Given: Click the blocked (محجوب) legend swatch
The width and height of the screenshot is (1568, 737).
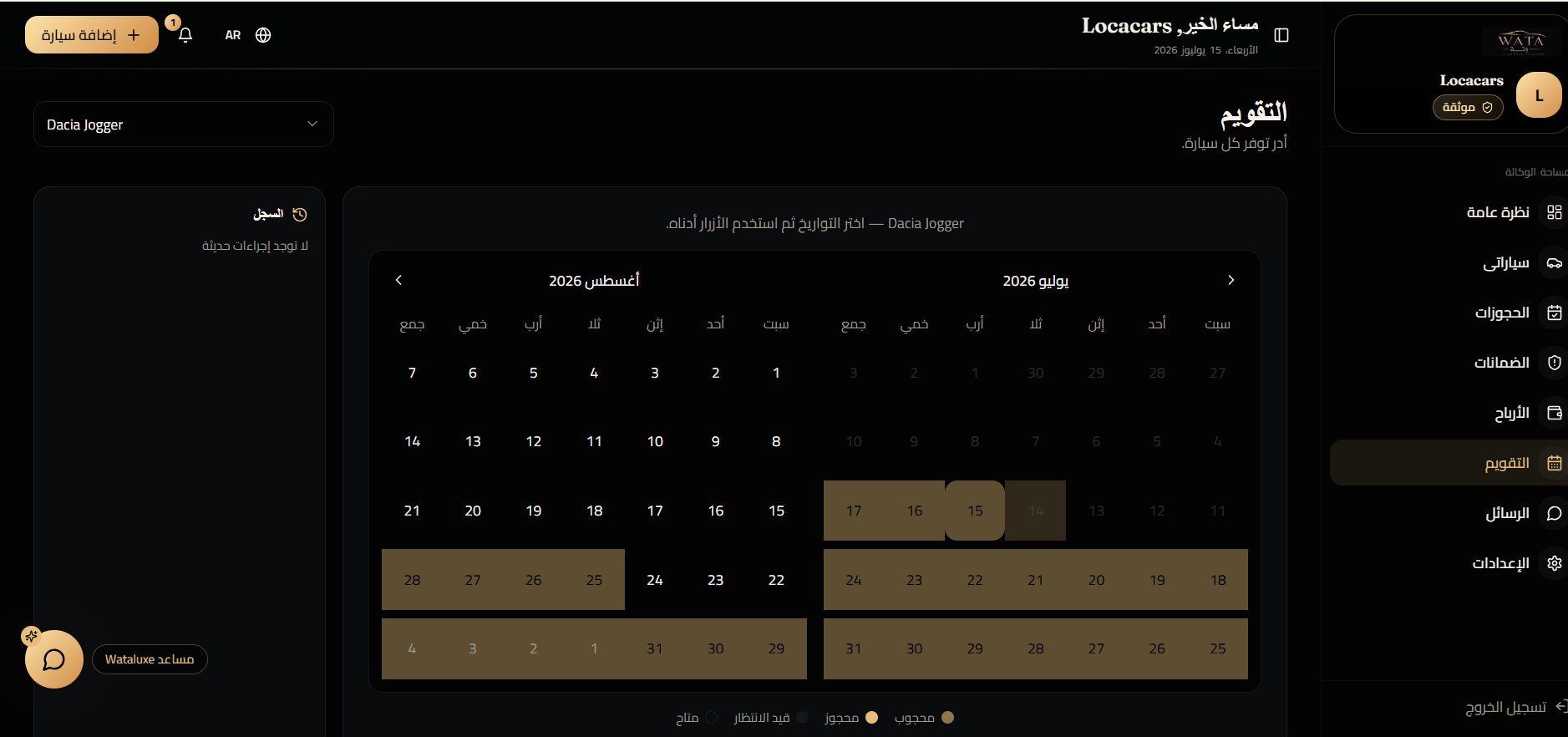Looking at the screenshot, I should (947, 717).
